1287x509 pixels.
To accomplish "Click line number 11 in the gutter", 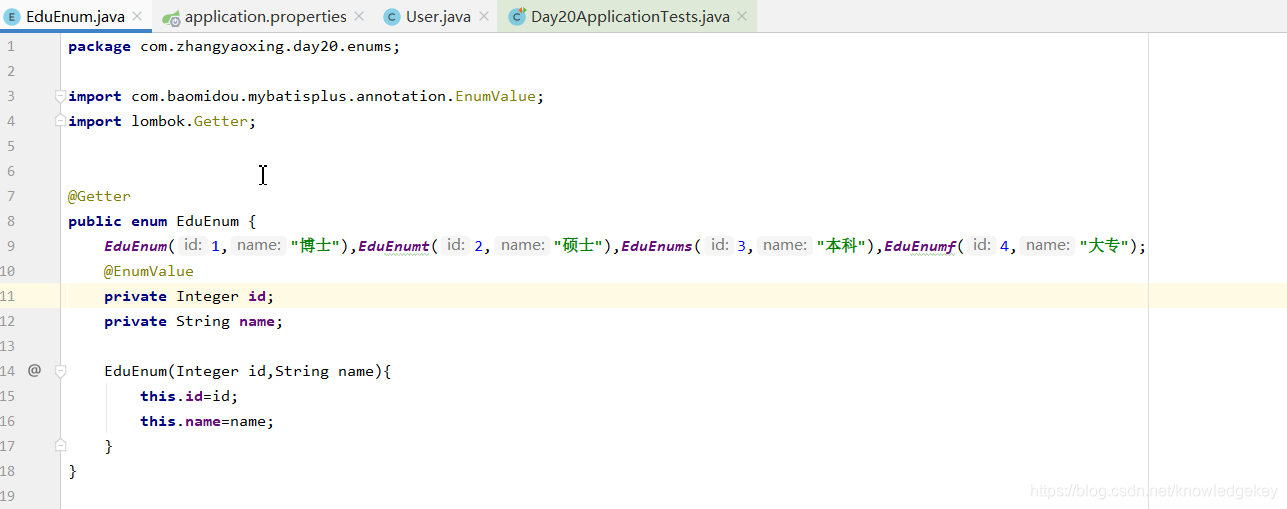I will click(8, 296).
